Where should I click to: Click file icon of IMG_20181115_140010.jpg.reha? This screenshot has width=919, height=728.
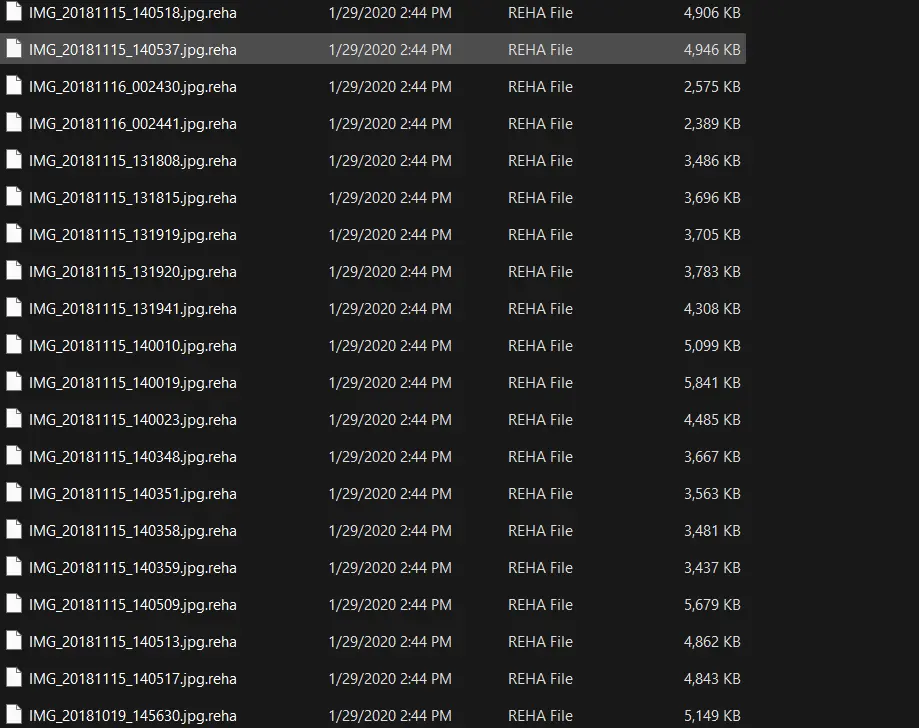point(14,344)
